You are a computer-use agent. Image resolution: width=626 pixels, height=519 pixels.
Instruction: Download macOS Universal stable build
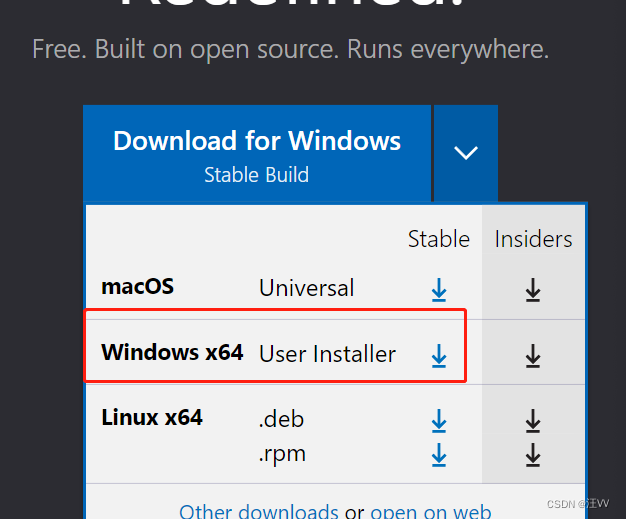point(439,290)
